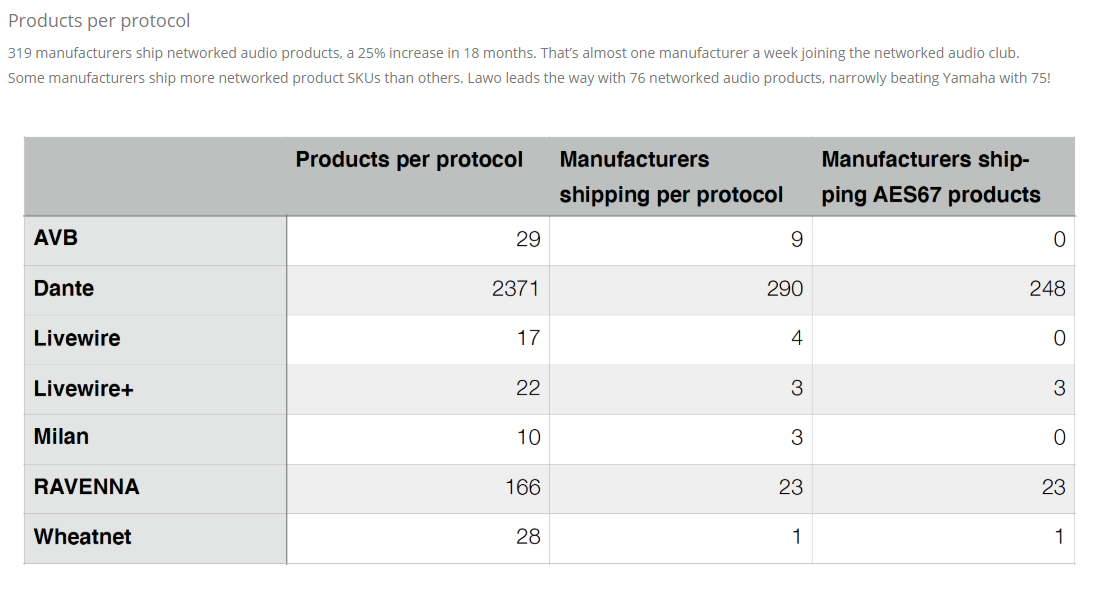Select the RAVENNA products cell showing 166
The width and height of the screenshot is (1105, 594).
(418, 489)
